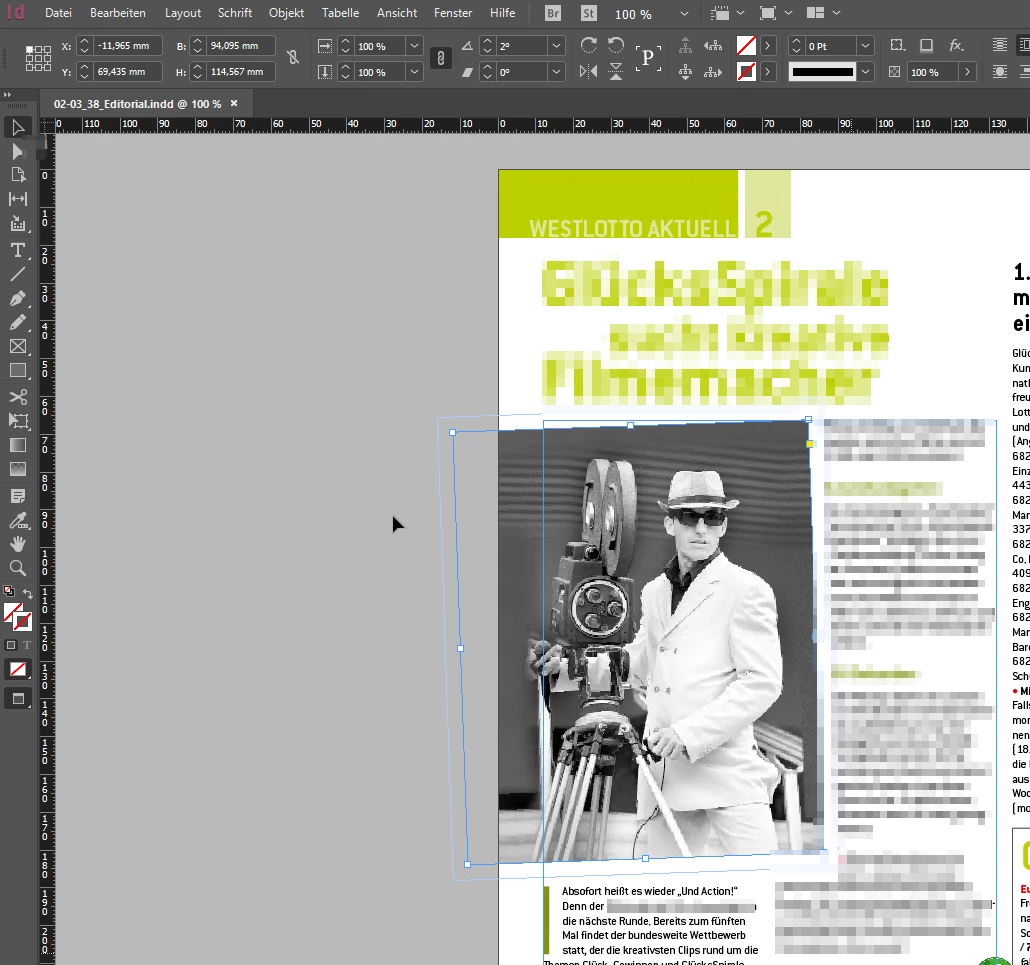
Task: Select the Direct Selection tool
Action: point(18,152)
